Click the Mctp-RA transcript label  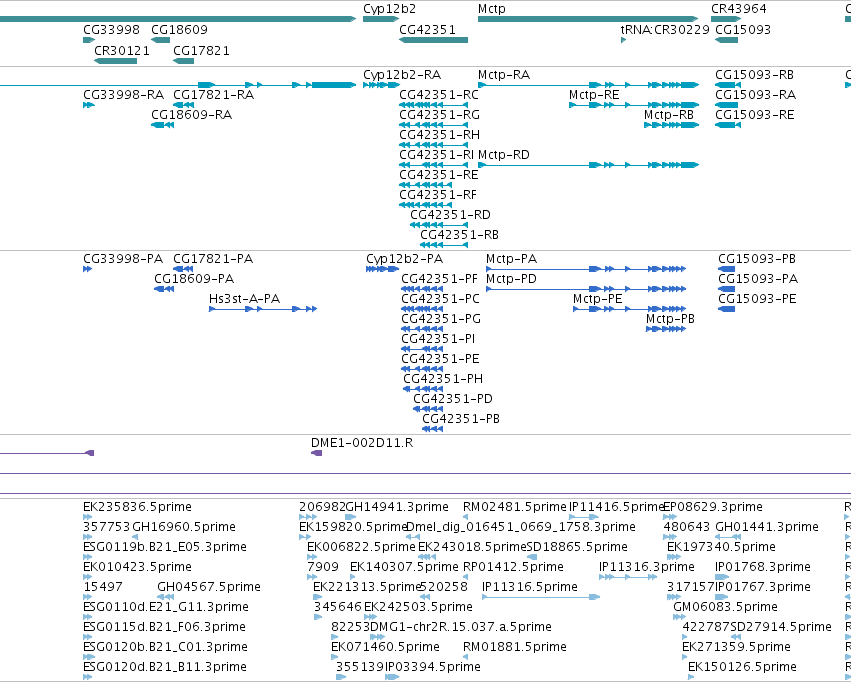pyautogui.click(x=504, y=74)
